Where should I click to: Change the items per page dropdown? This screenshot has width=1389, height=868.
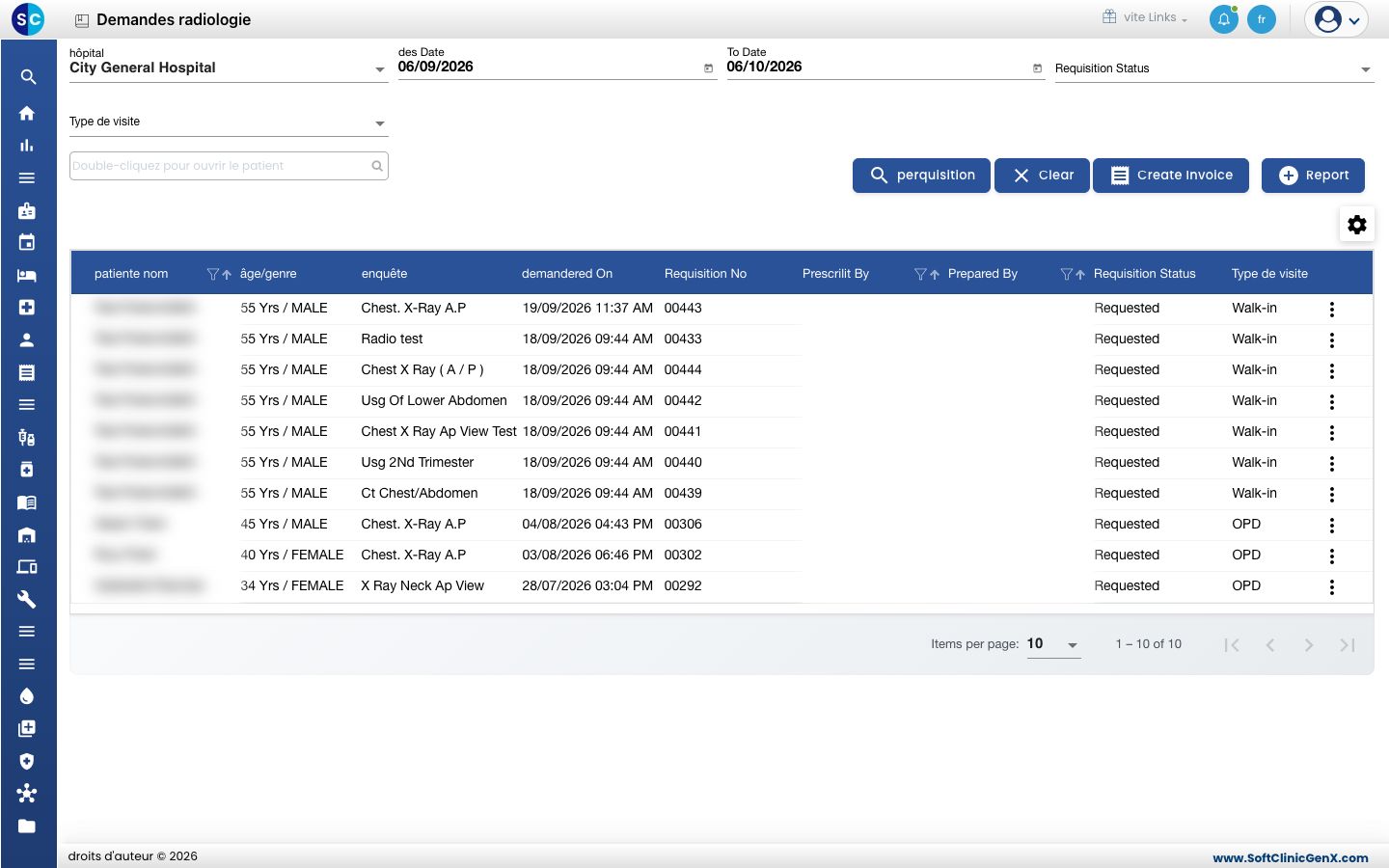pos(1053,644)
